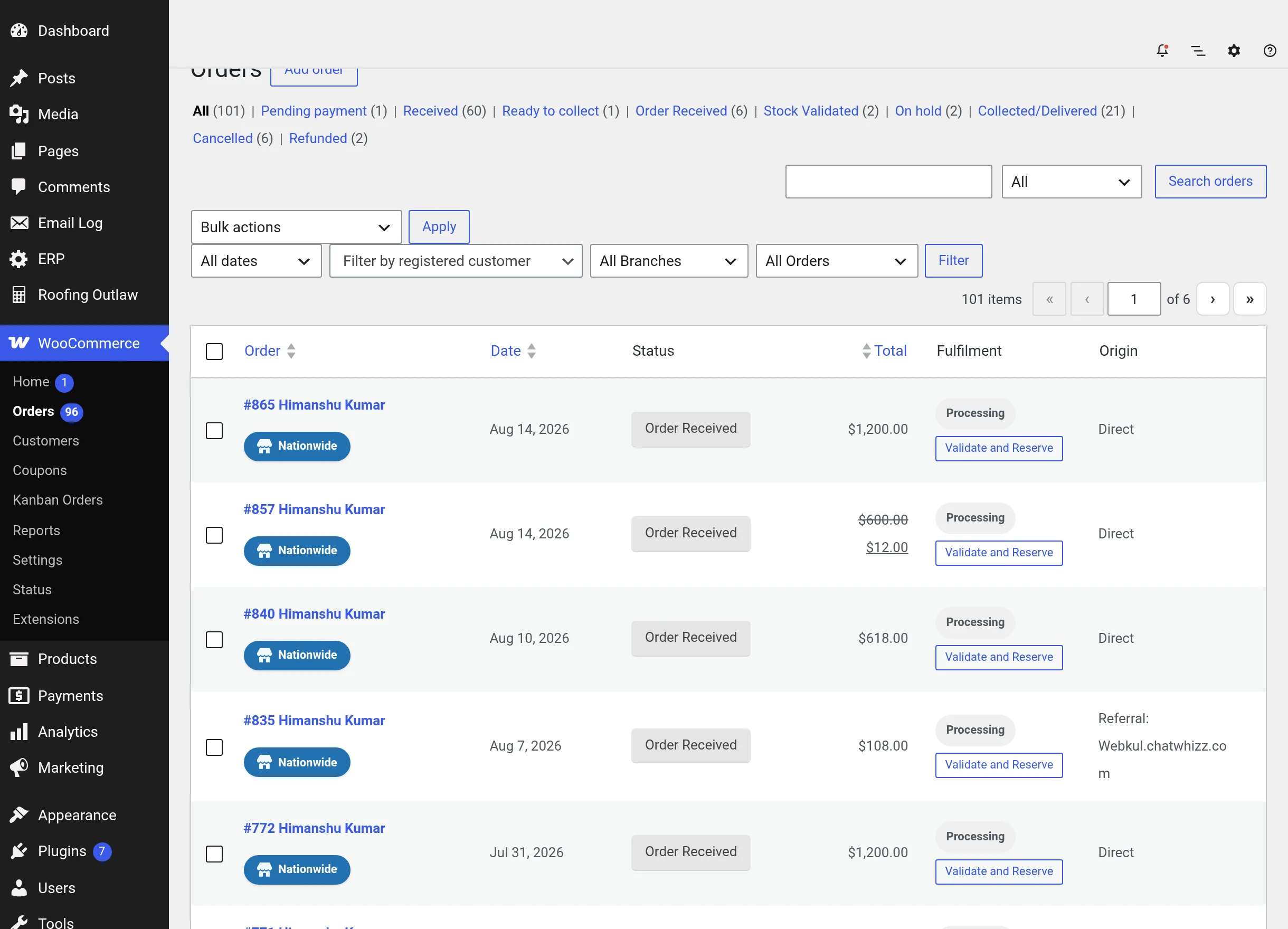Image resolution: width=1288 pixels, height=929 pixels.
Task: Open notifications bell icon
Action: point(1162,51)
